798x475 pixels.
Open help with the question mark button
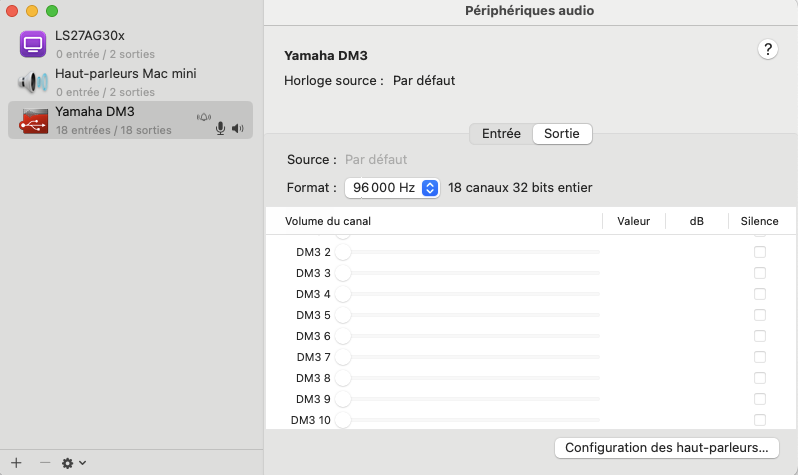point(768,49)
